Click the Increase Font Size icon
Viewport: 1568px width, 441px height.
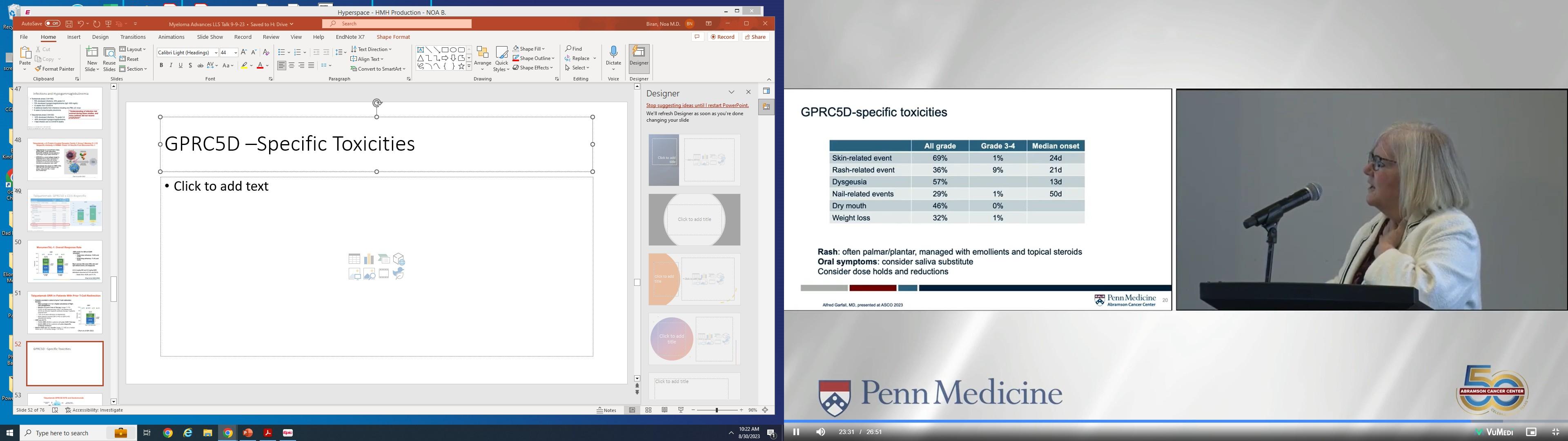(x=243, y=52)
